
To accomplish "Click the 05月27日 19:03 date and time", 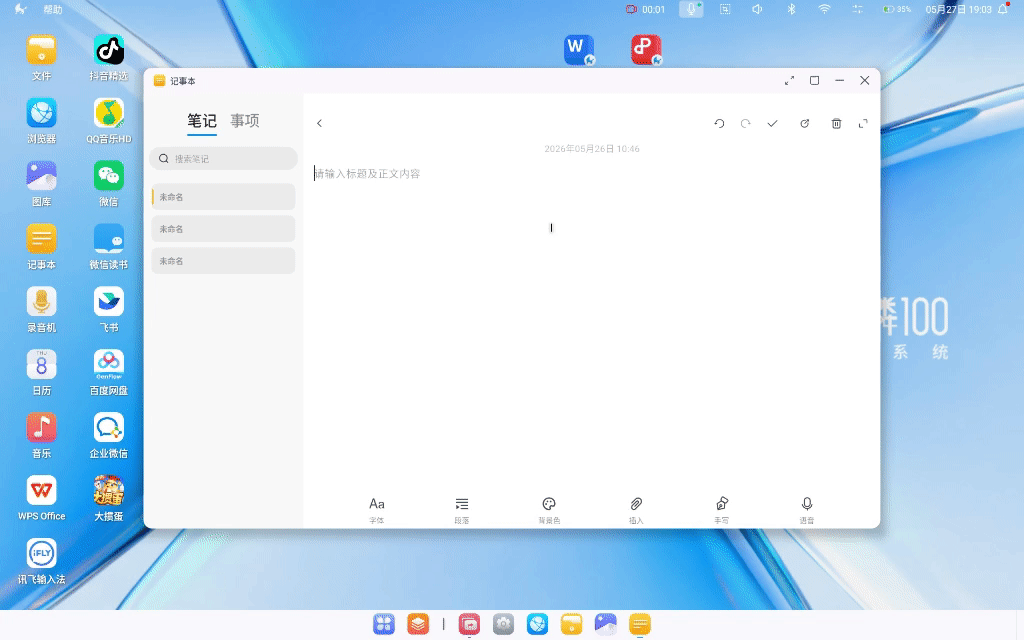I will click(x=958, y=9).
